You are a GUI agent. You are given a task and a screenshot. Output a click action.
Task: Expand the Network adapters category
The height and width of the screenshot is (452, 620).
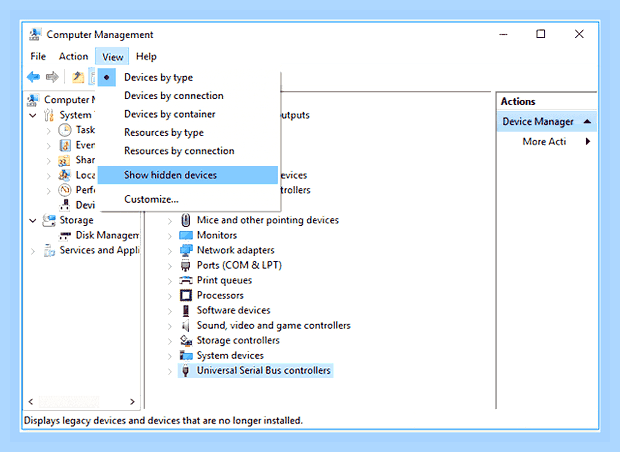click(x=170, y=251)
